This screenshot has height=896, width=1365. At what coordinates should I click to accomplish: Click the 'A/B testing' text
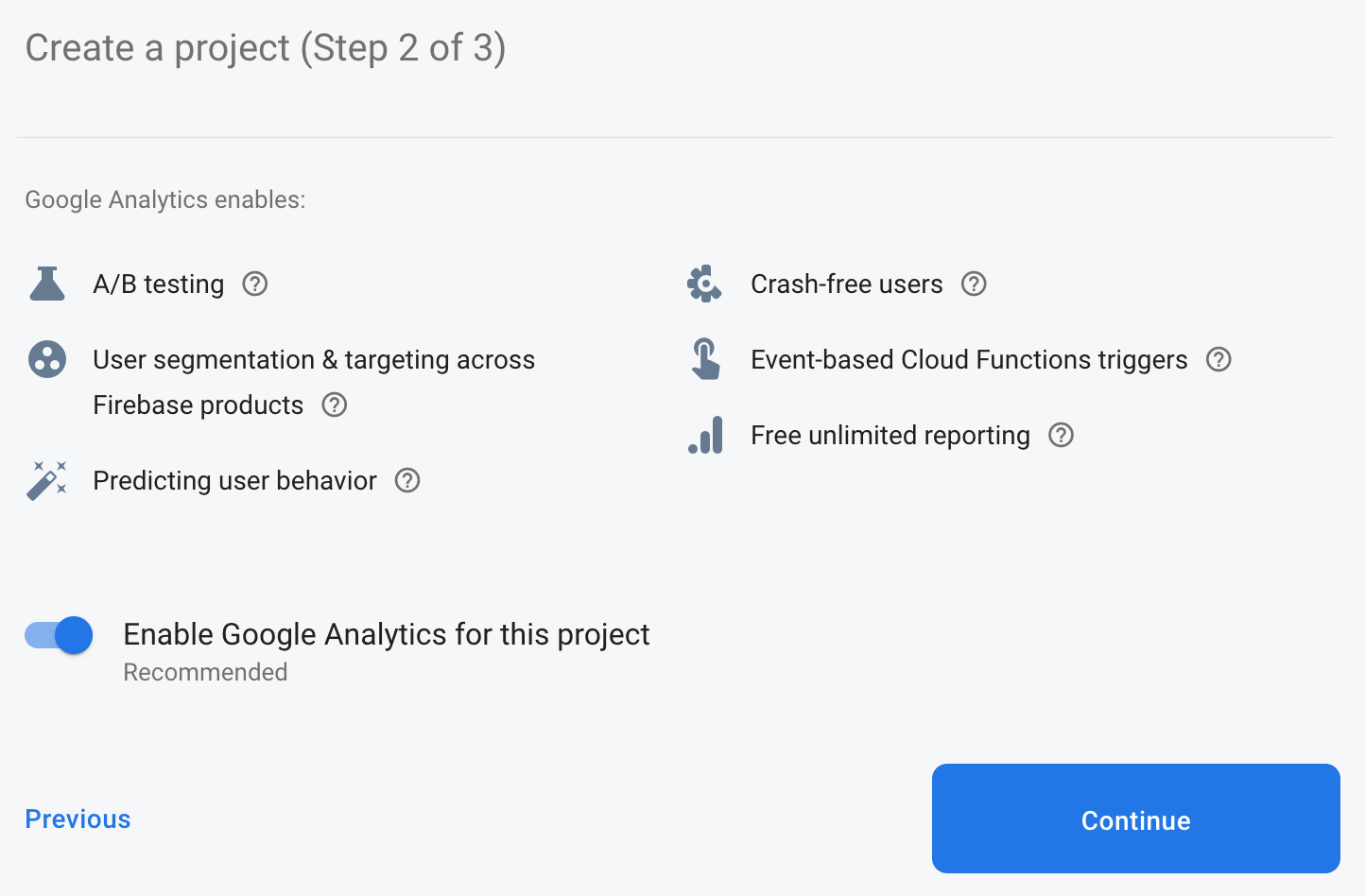(x=159, y=284)
